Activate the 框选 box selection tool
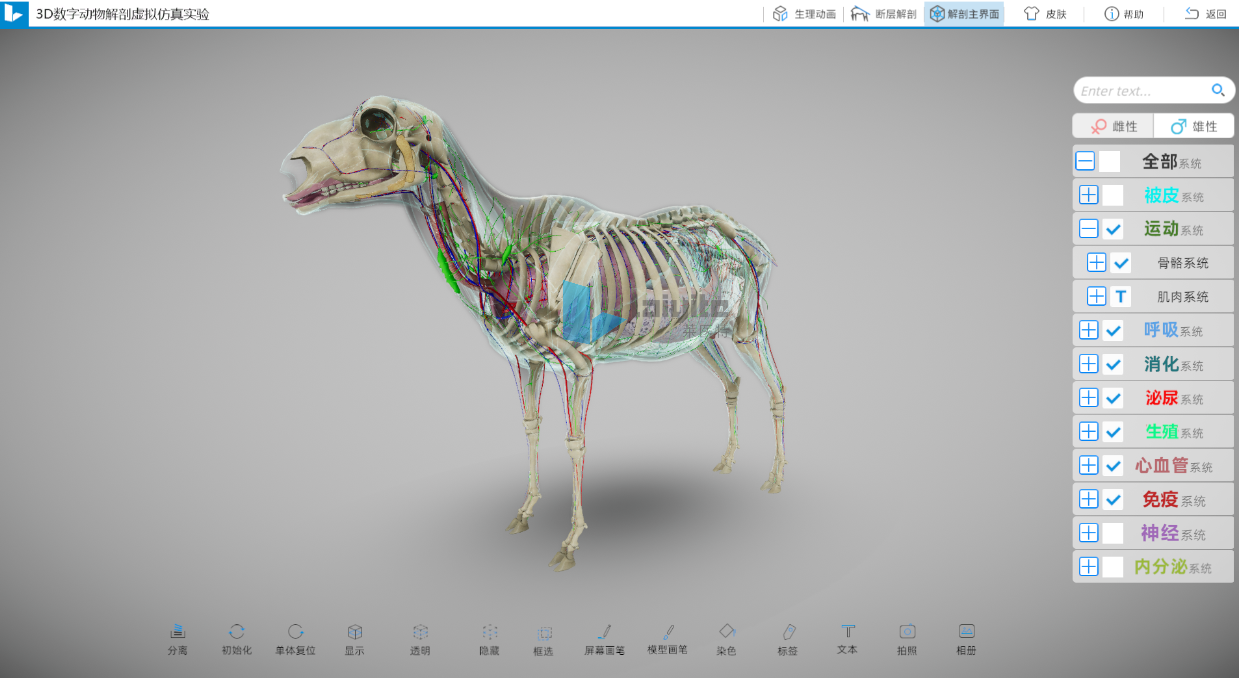1240x678 pixels. tap(544, 633)
